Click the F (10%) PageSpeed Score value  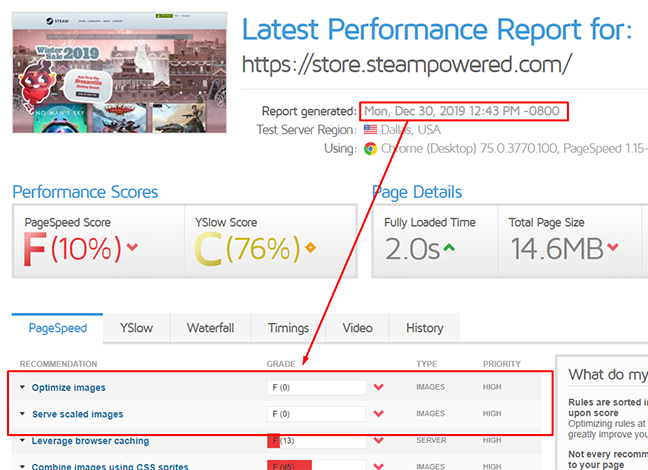pyautogui.click(x=73, y=248)
